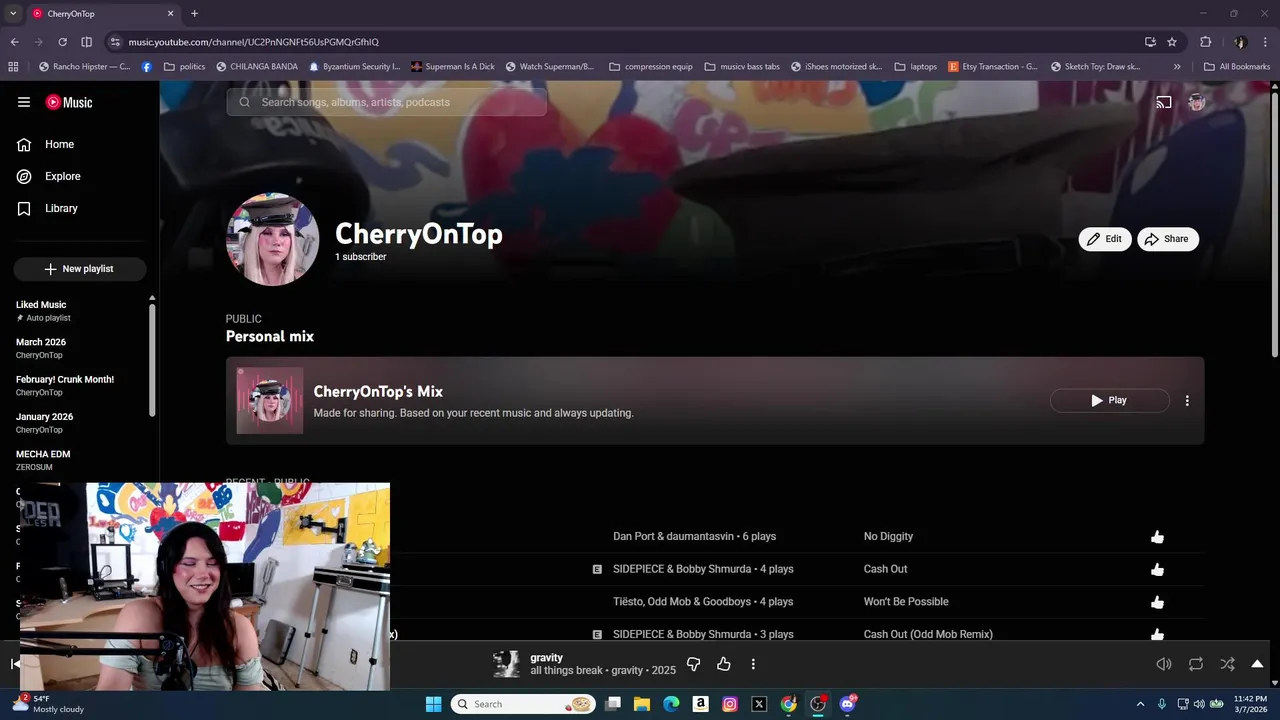The image size is (1280, 720).
Task: Create a New playlist
Action: [x=79, y=269]
